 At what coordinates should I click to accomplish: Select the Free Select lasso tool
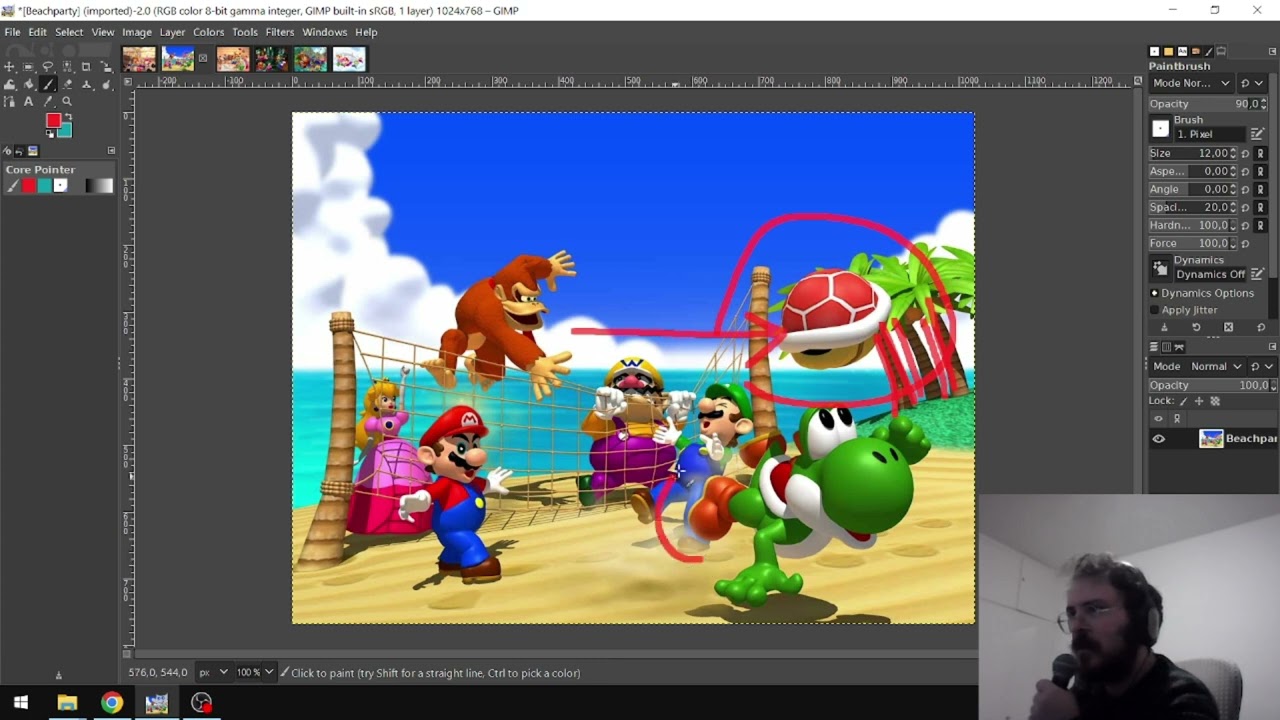48,67
